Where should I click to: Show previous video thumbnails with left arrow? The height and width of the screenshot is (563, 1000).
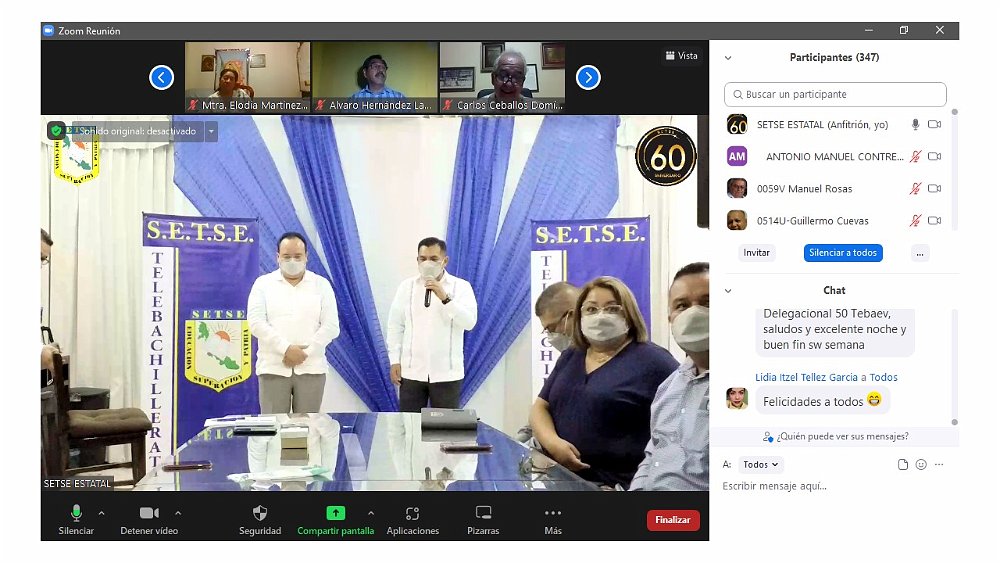162,77
